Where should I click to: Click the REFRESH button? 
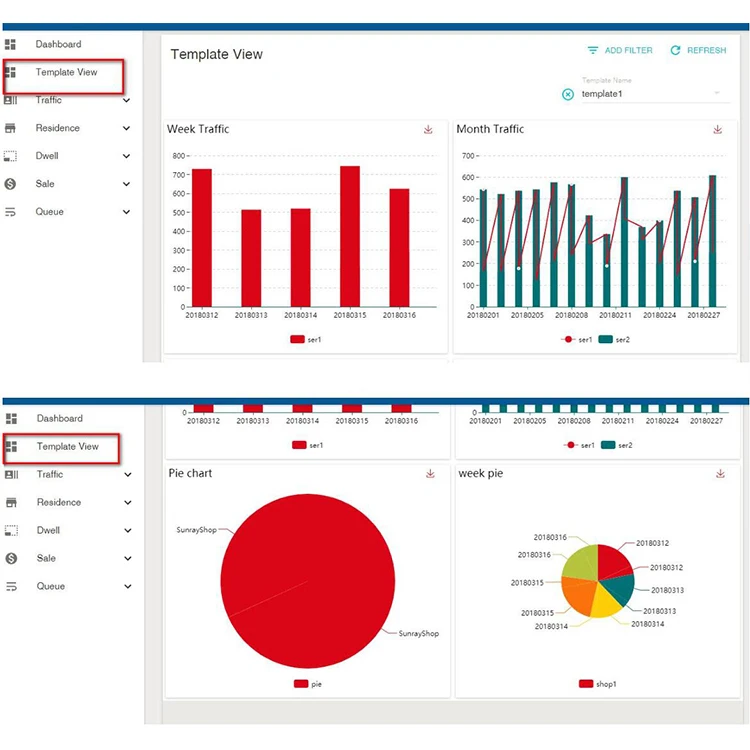point(698,50)
